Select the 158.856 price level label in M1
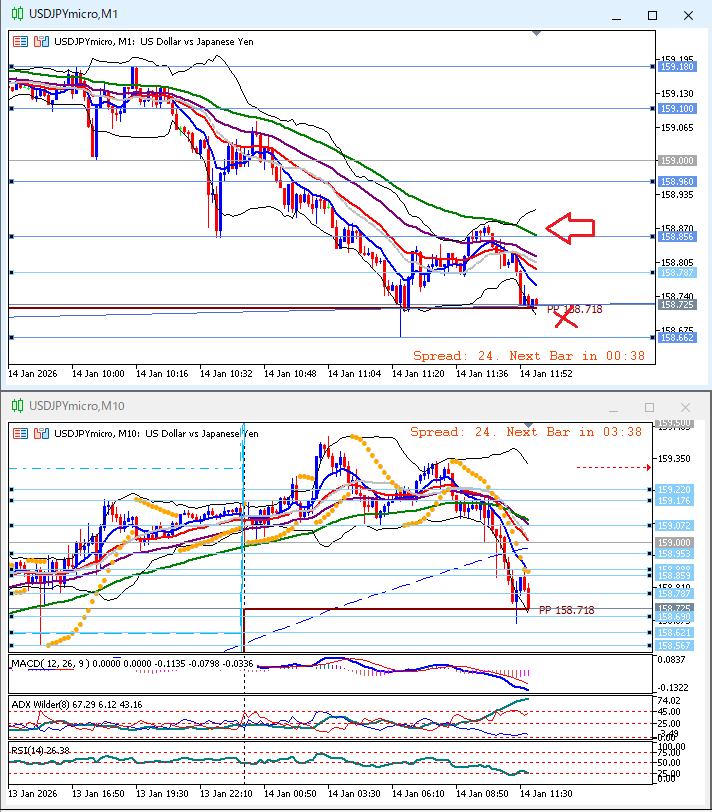This screenshot has height=812, width=712. 677,237
